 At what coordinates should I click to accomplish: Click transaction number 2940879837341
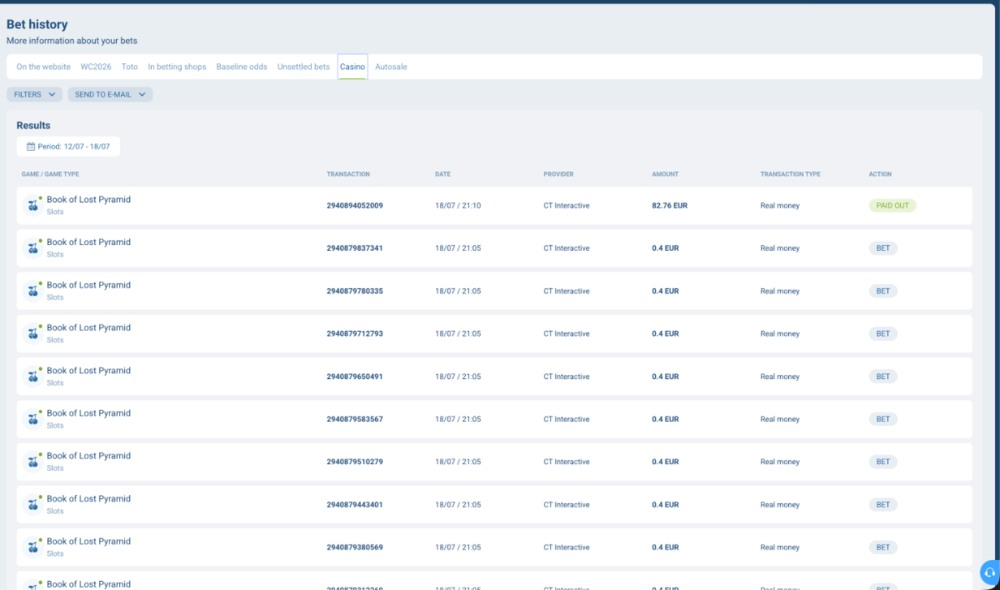click(355, 248)
